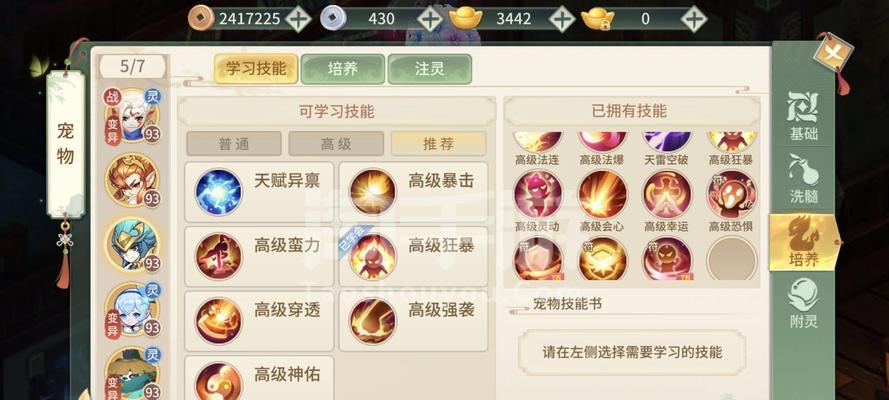Image resolution: width=889 pixels, height=400 pixels.
Task: Tap the owned 高级会心 skill icon
Action: [x=603, y=195]
